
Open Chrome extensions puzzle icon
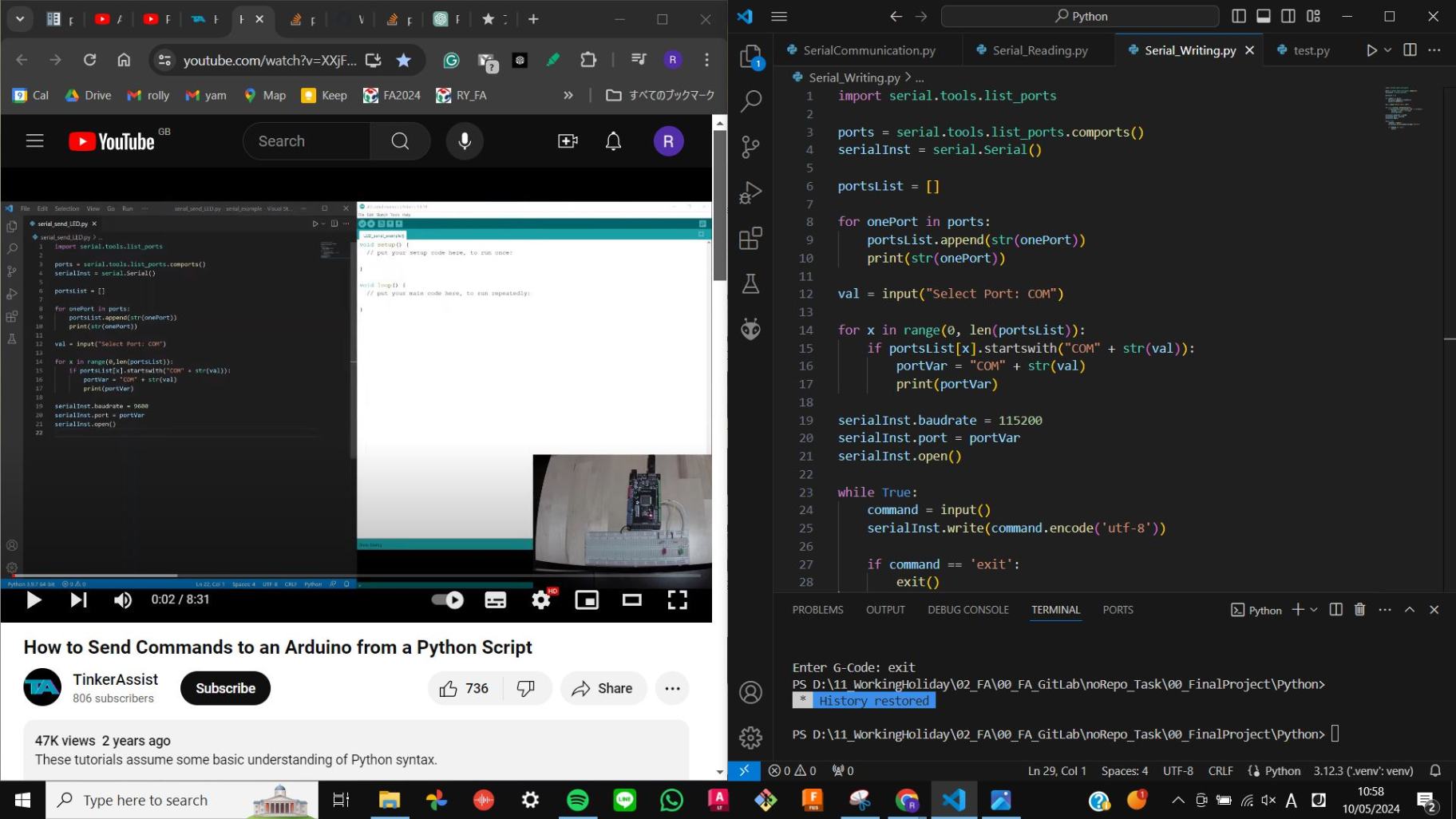coord(588,60)
